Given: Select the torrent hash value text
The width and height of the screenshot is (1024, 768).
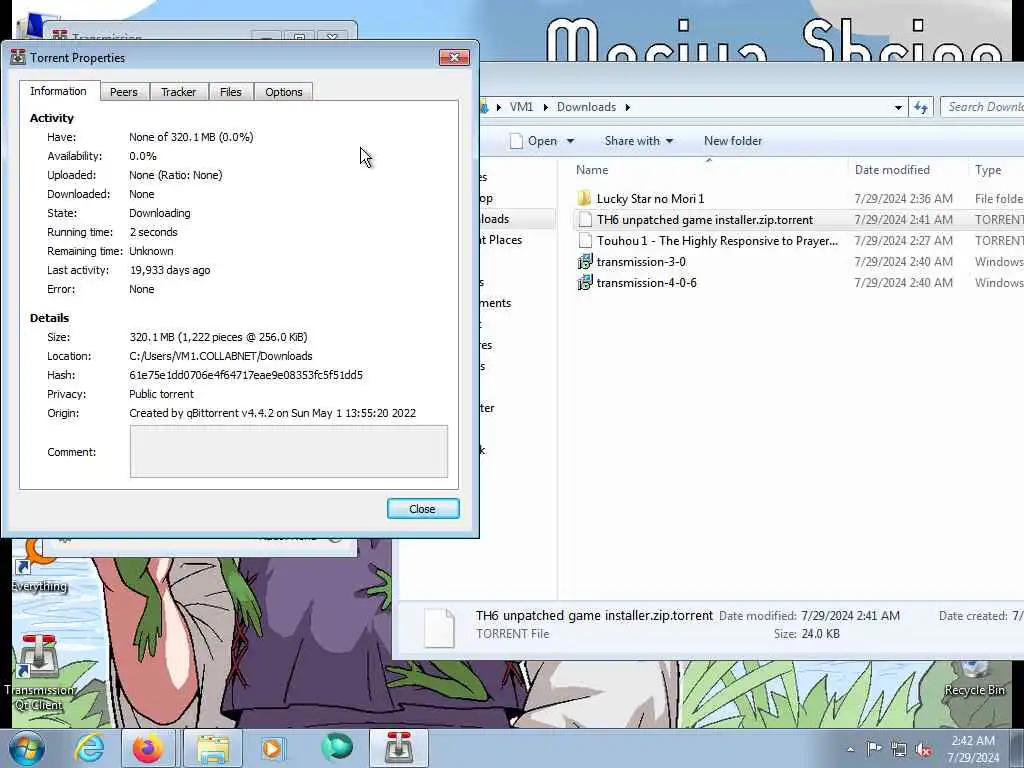Looking at the screenshot, I should tap(246, 375).
